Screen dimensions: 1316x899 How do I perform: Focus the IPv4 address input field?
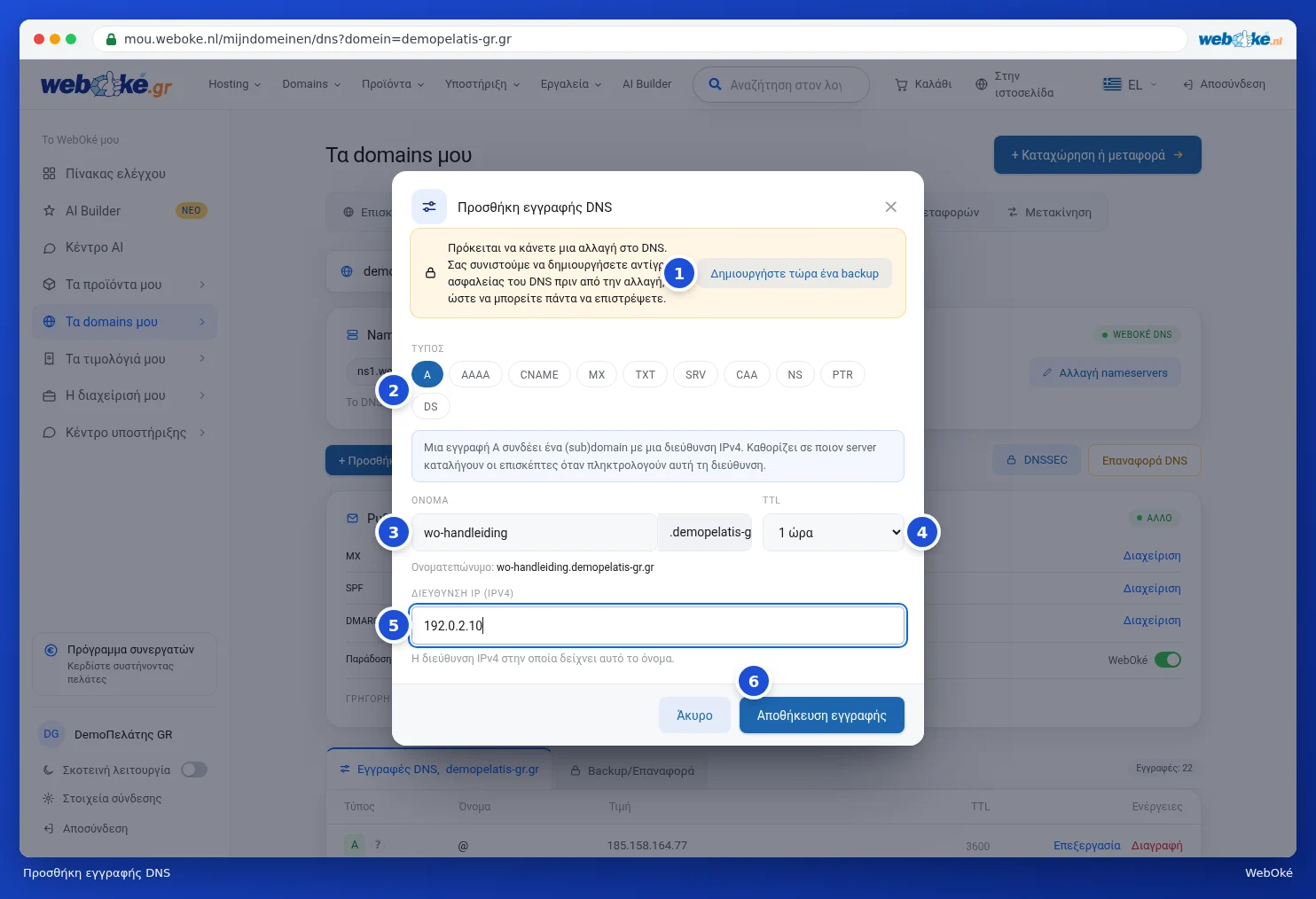[x=658, y=626]
